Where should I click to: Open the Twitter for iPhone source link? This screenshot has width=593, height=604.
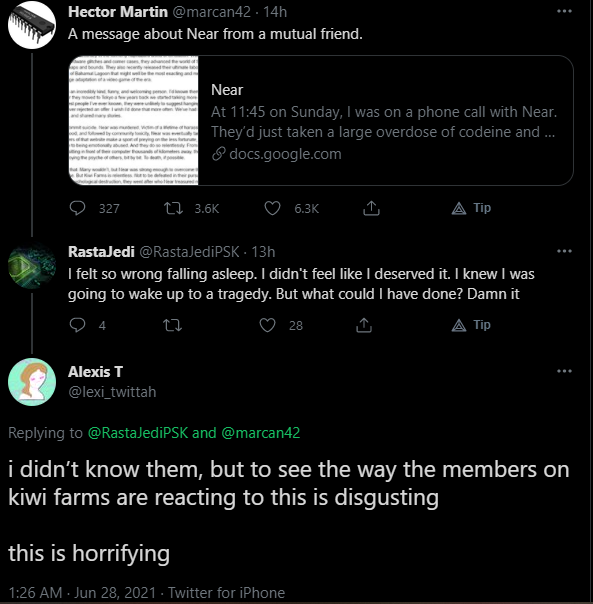[x=227, y=592]
